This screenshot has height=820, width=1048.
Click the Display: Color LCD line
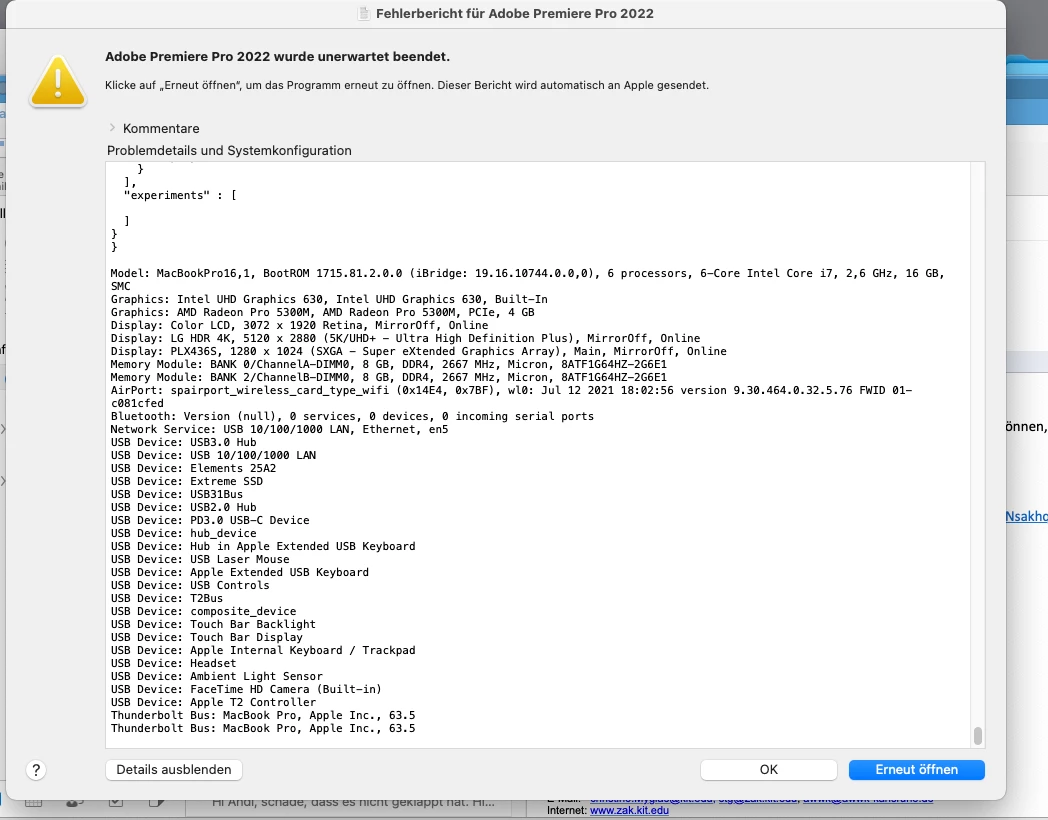pyautogui.click(x=299, y=325)
